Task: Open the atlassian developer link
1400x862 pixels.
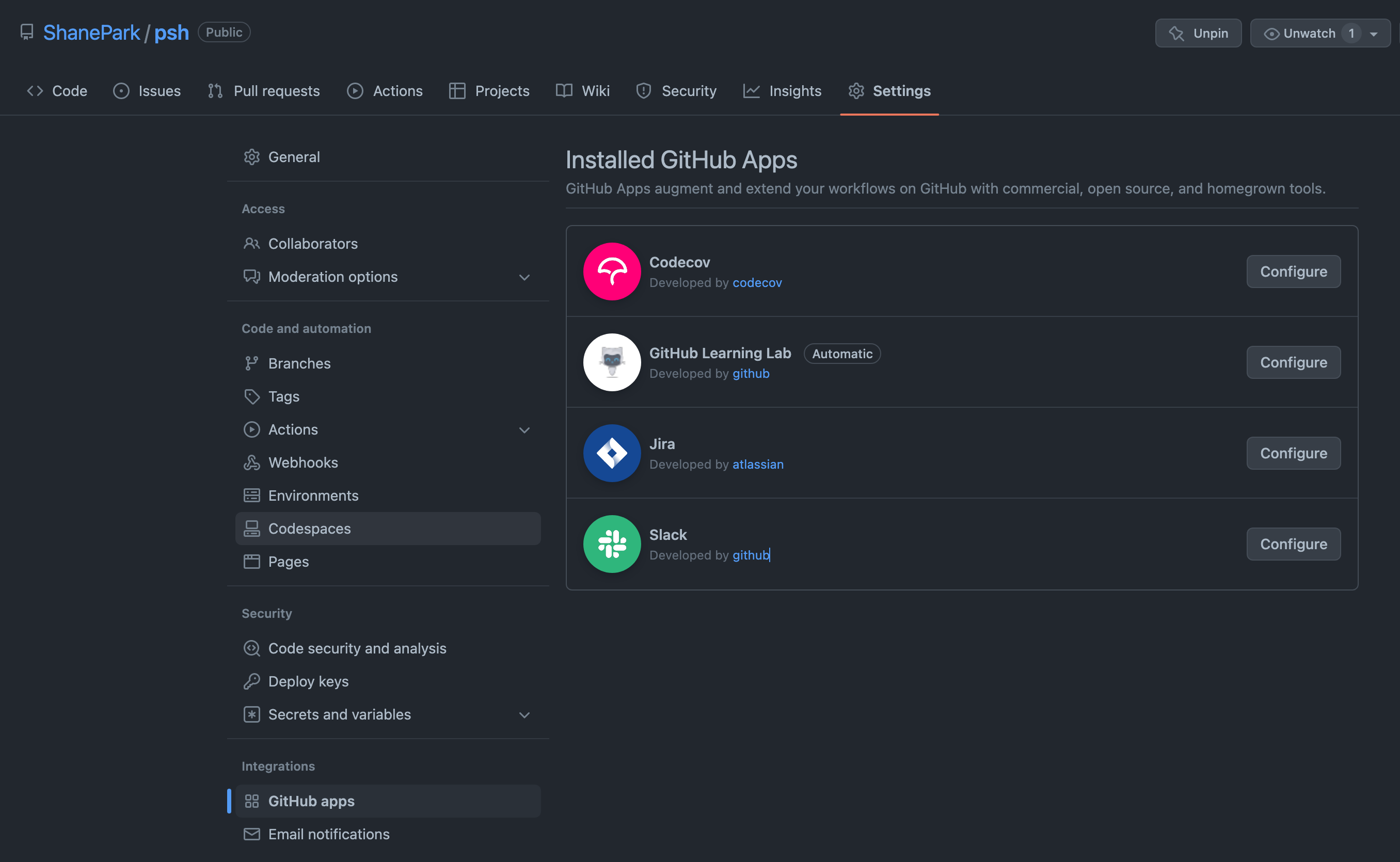Action: coord(758,464)
